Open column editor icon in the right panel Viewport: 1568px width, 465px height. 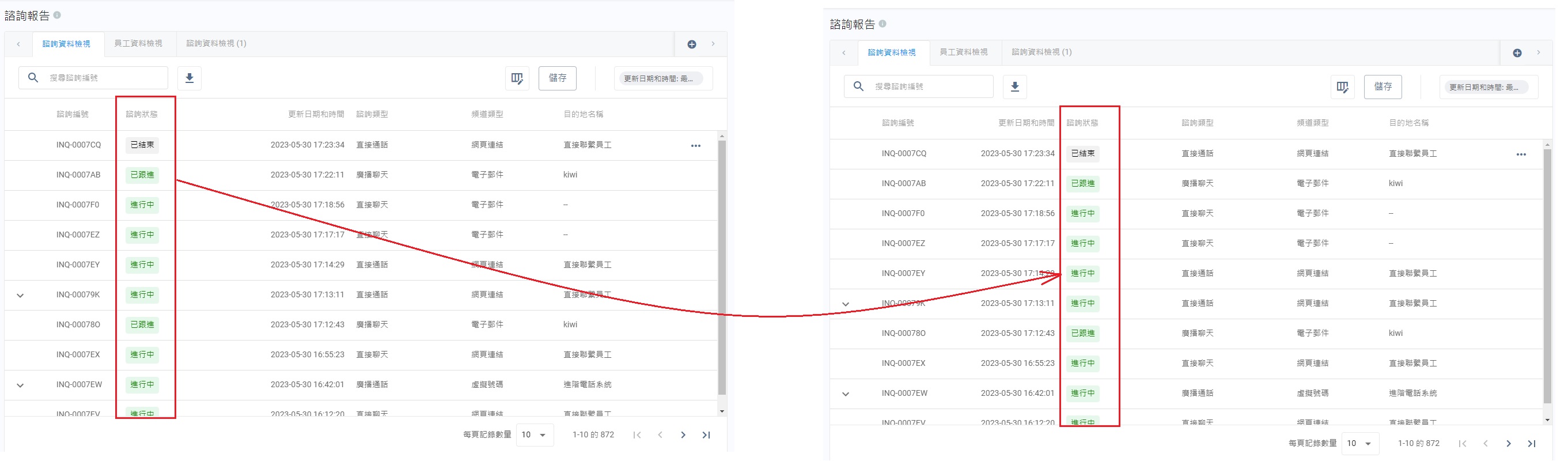[1342, 87]
